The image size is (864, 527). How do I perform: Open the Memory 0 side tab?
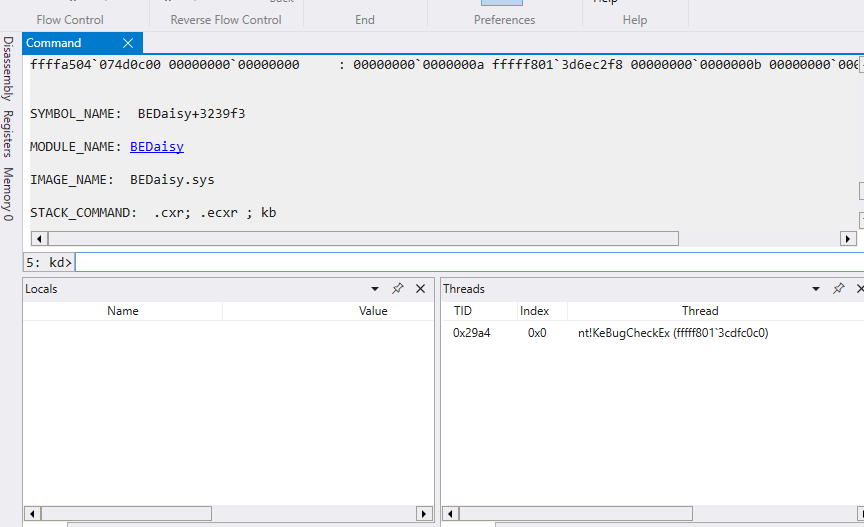[x=8, y=194]
